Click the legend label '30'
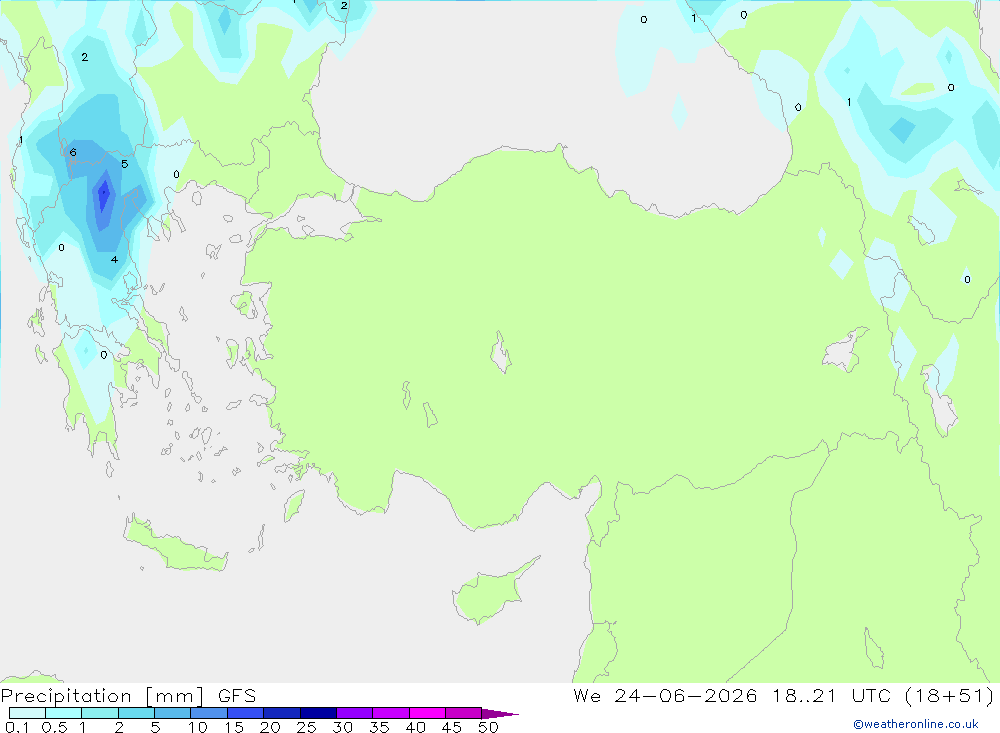 coord(343,727)
